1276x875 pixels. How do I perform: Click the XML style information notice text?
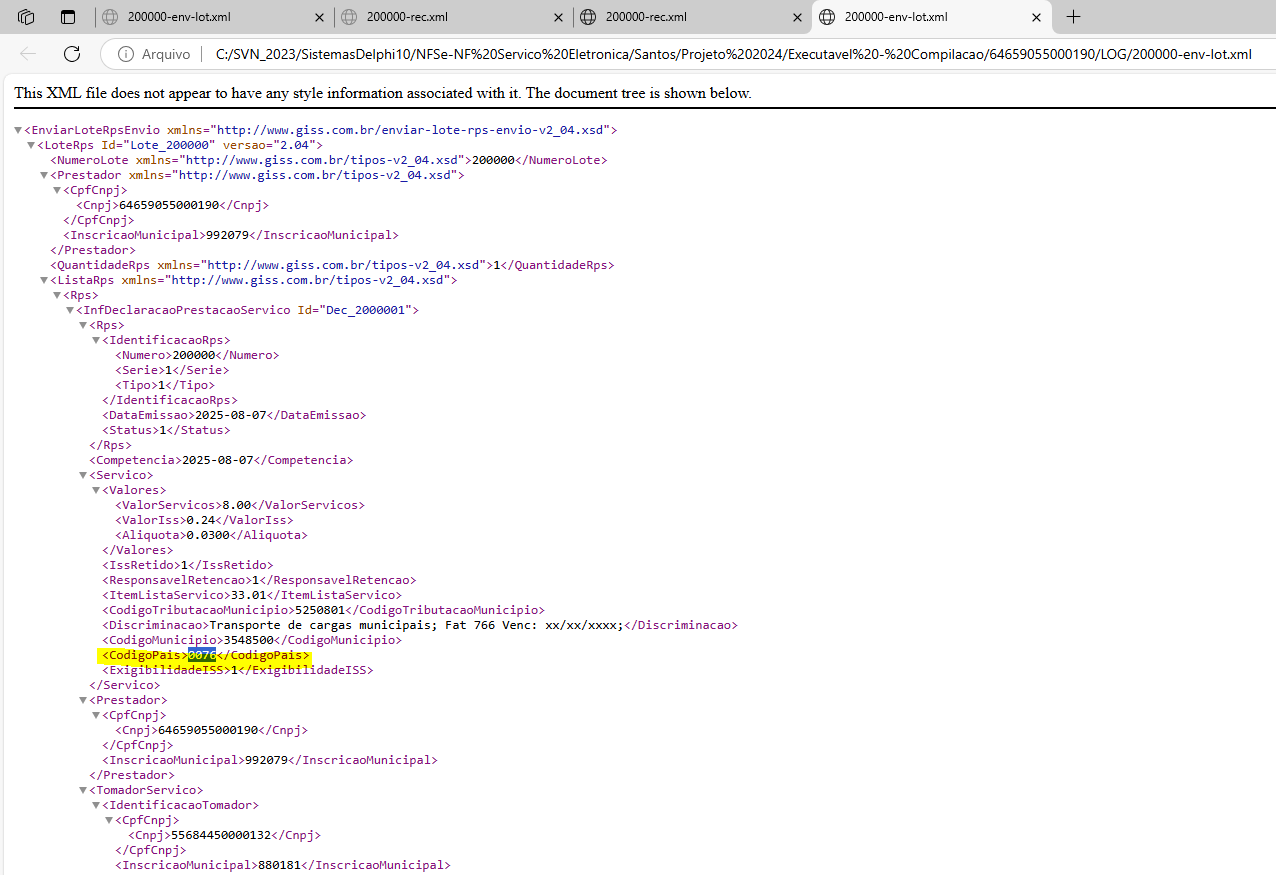click(x=383, y=93)
